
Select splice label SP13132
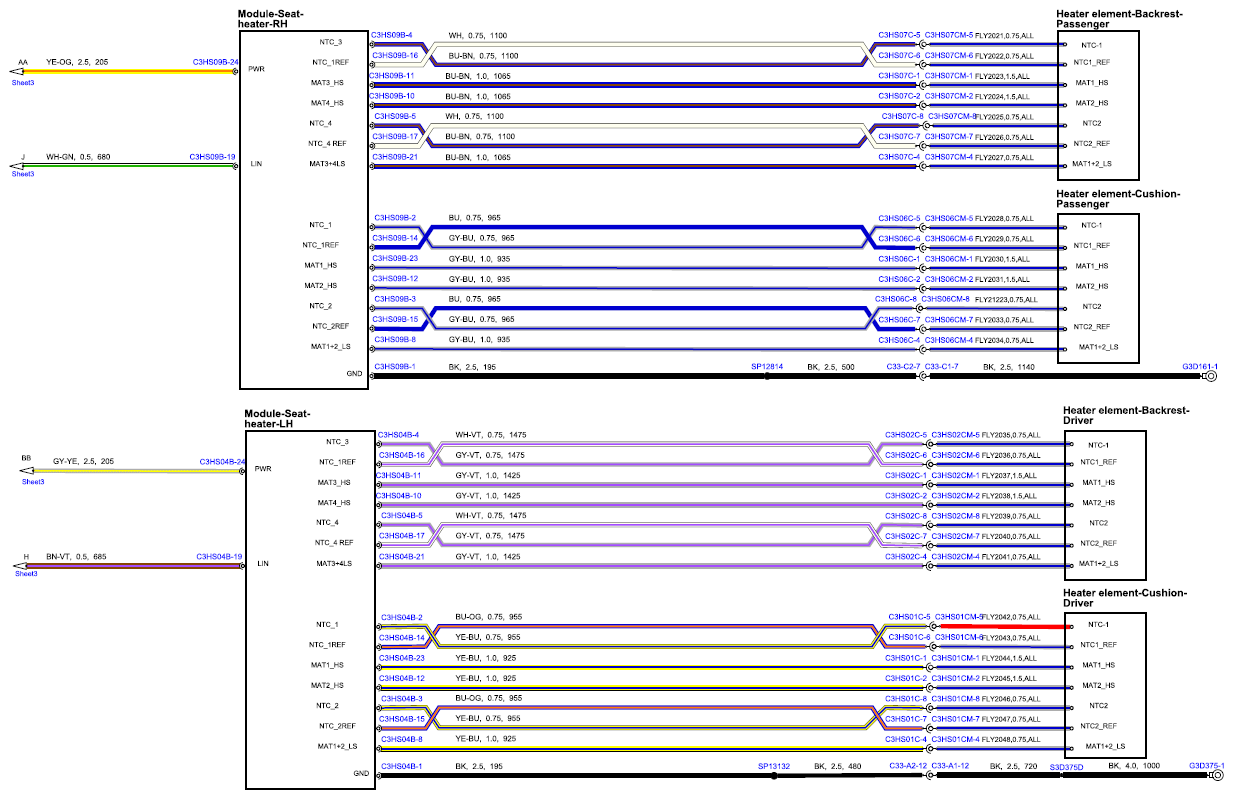point(774,766)
